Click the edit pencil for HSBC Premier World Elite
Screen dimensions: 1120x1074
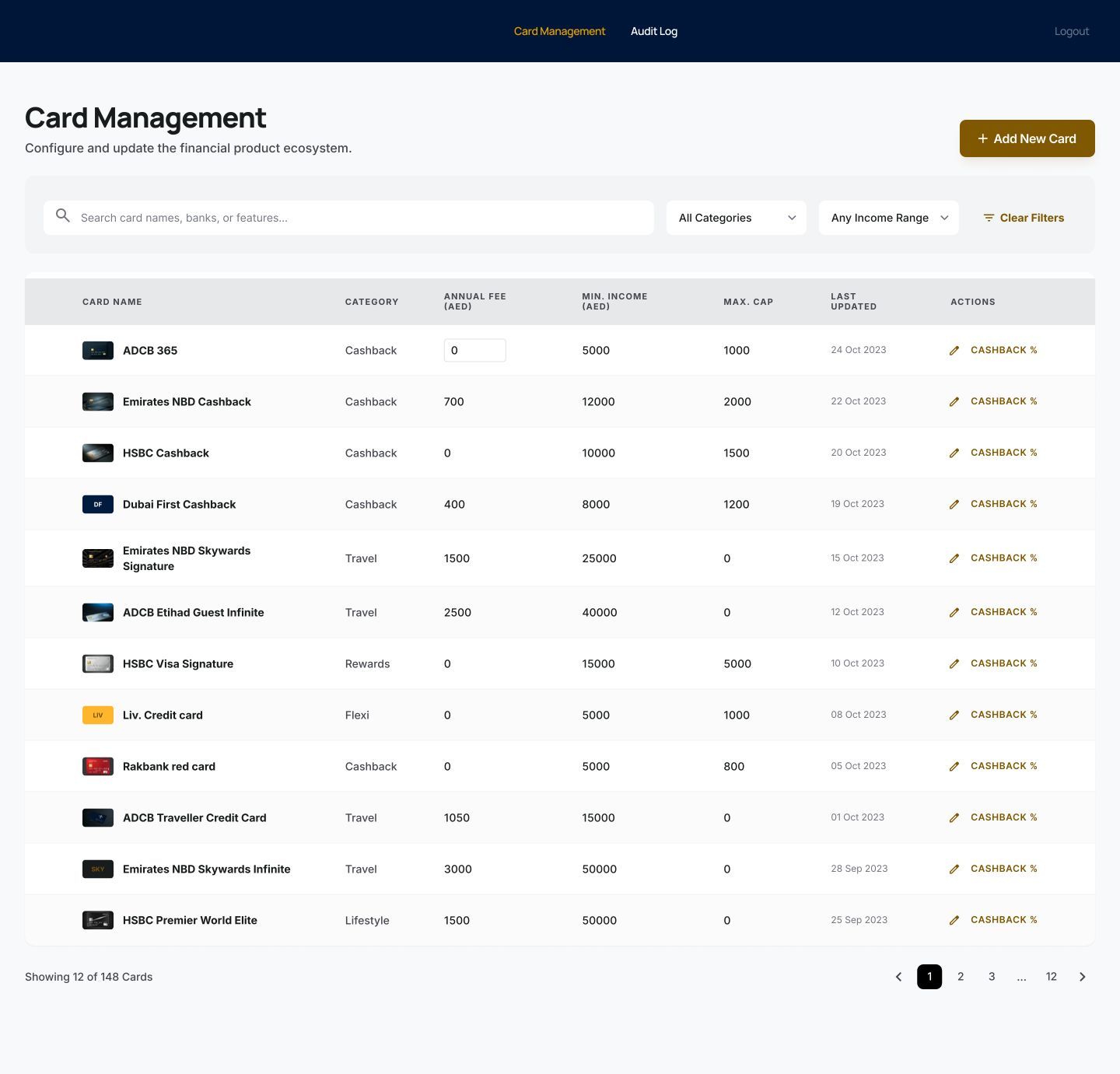pos(954,921)
